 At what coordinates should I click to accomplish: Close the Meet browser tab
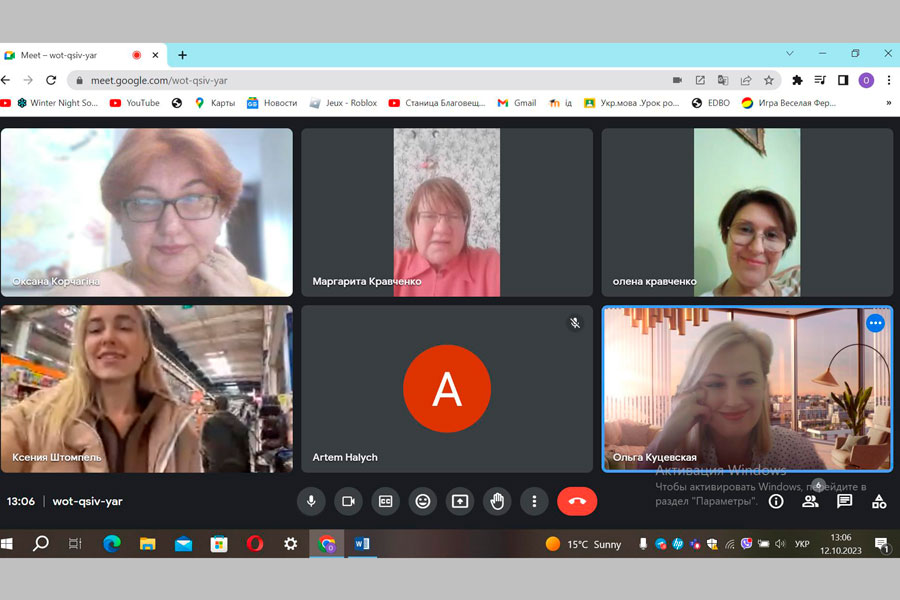(x=155, y=55)
